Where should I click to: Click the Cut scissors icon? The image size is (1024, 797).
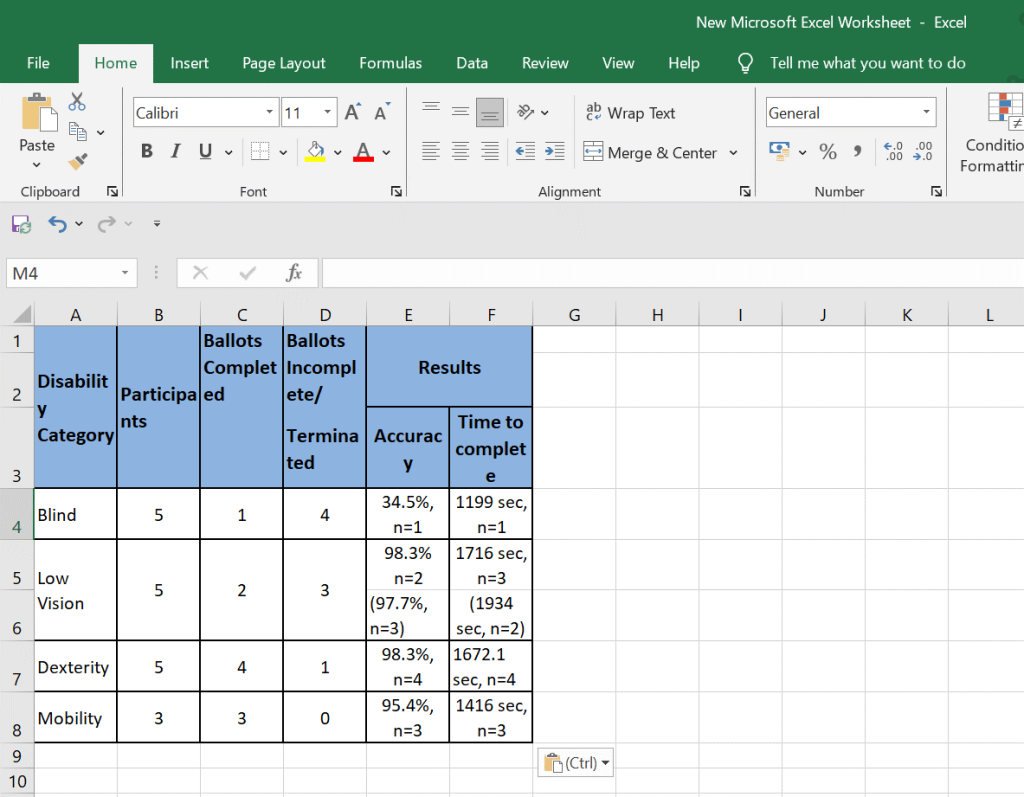(x=78, y=102)
